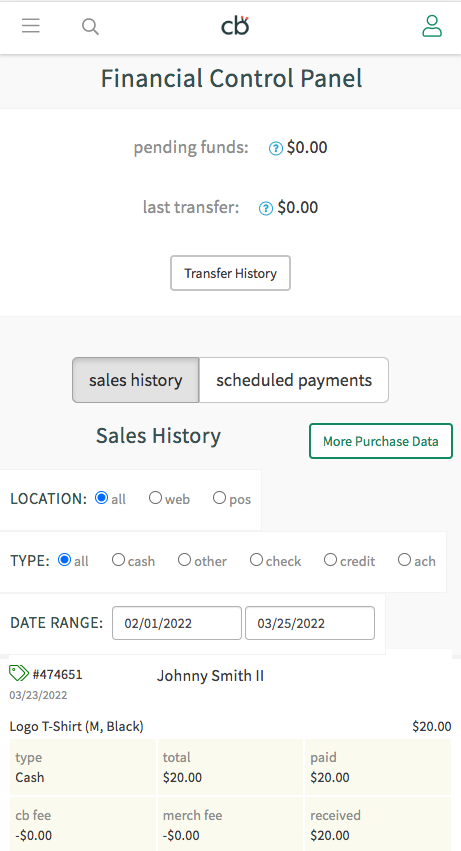This screenshot has height=851, width=461.
Task: Click the cb fee -$0.00 cell
Action: [x=83, y=824]
